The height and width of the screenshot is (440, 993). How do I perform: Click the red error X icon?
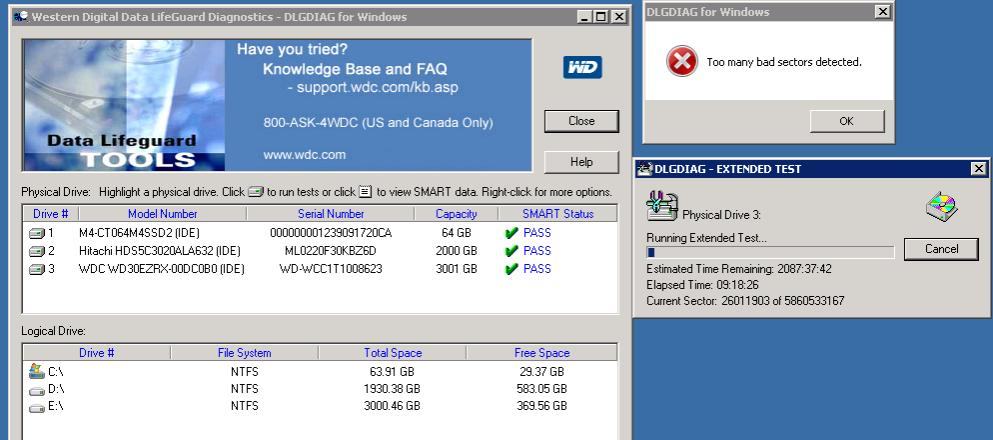(681, 61)
